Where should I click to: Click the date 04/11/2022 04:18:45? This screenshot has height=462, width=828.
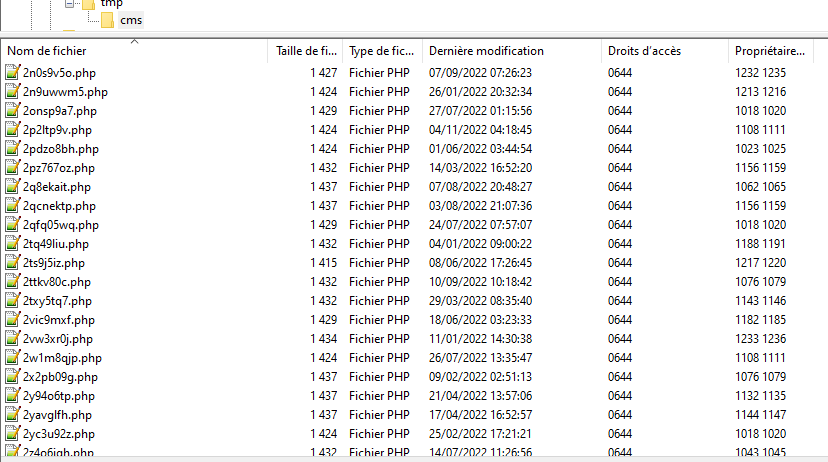[x=480, y=129]
